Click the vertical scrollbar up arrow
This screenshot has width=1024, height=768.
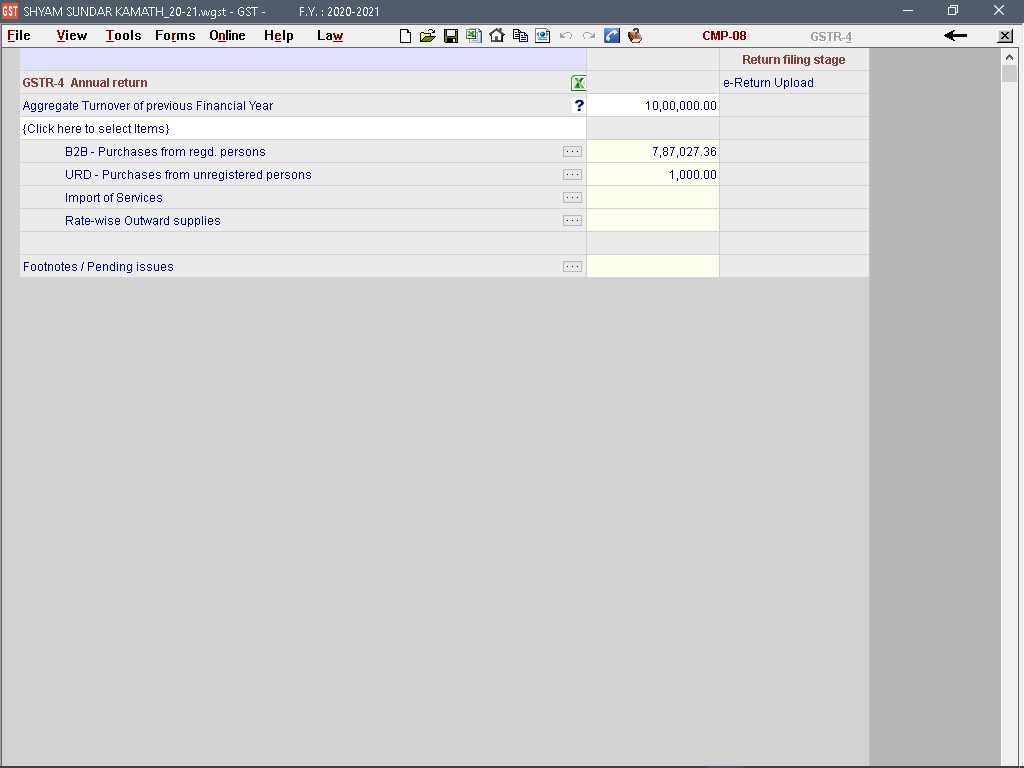(x=1009, y=58)
